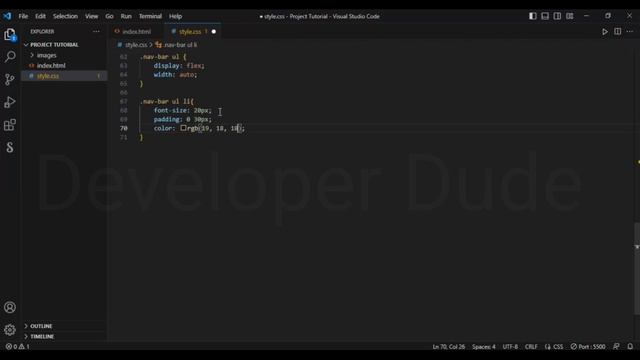Click unsaved dot on style.css tab

[x=213, y=31]
